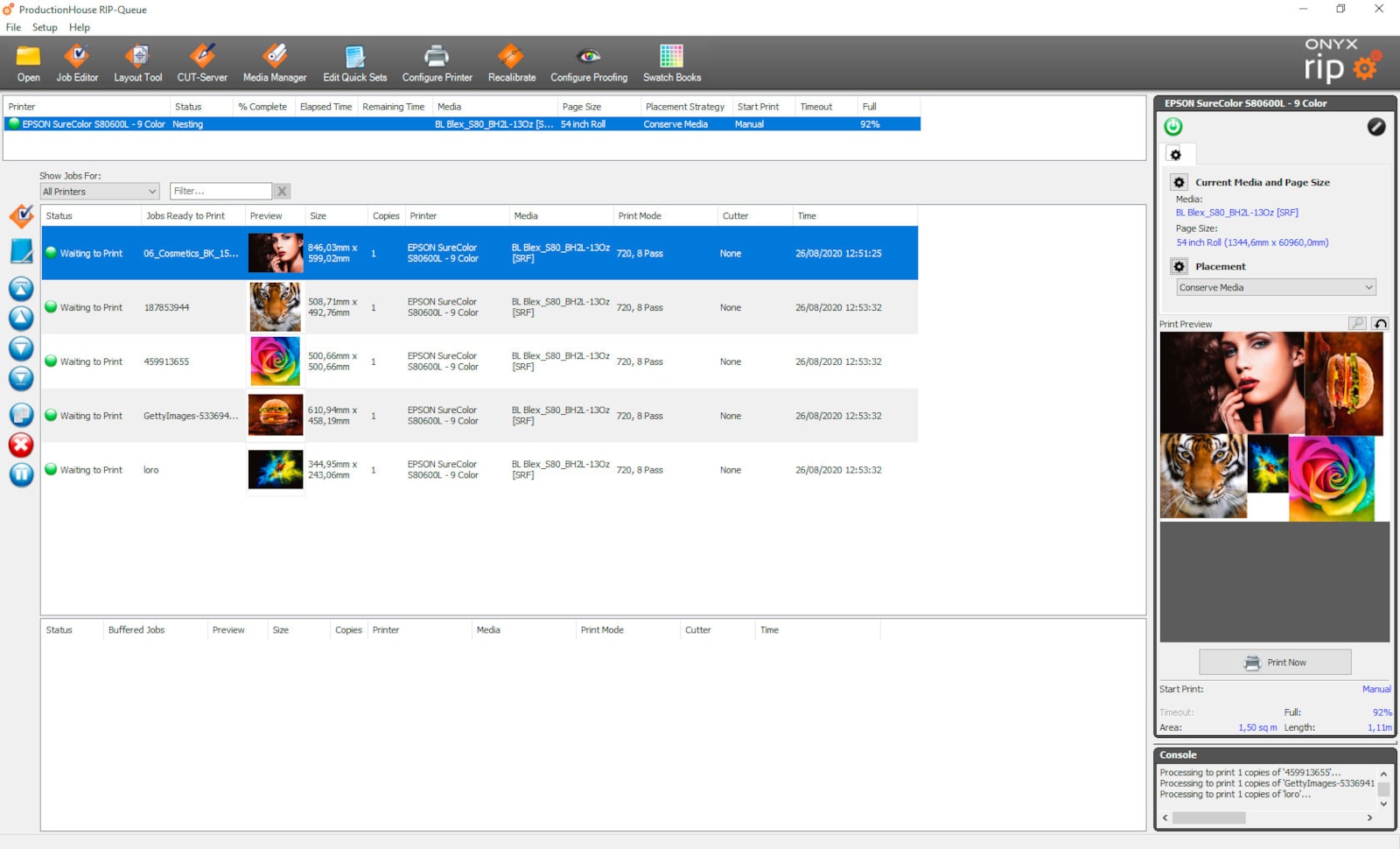Image resolution: width=1400 pixels, height=849 pixels.
Task: Click the Recalibrate toolbar icon
Action: pos(512,63)
